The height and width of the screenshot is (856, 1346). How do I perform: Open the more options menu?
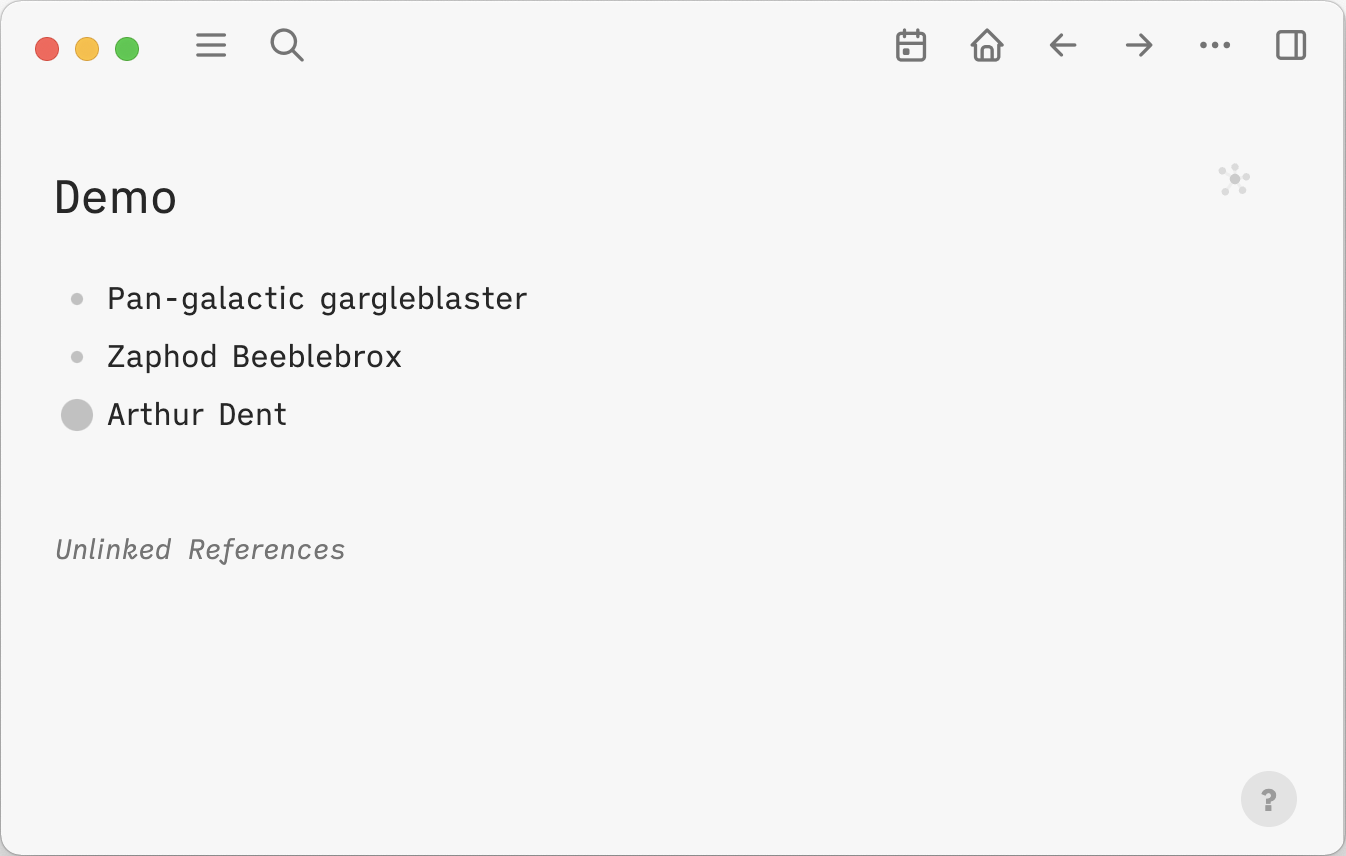pos(1214,45)
